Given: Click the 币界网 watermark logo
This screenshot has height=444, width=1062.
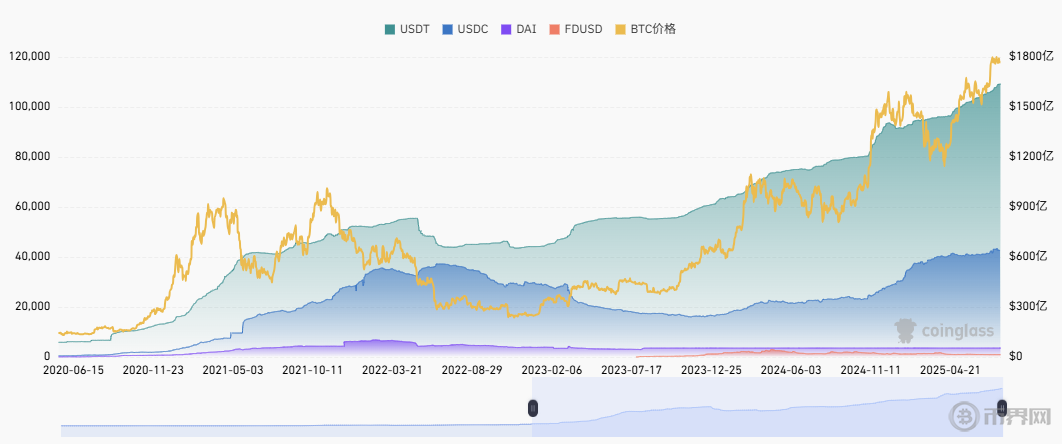Looking at the screenshot, I should click(1006, 415).
